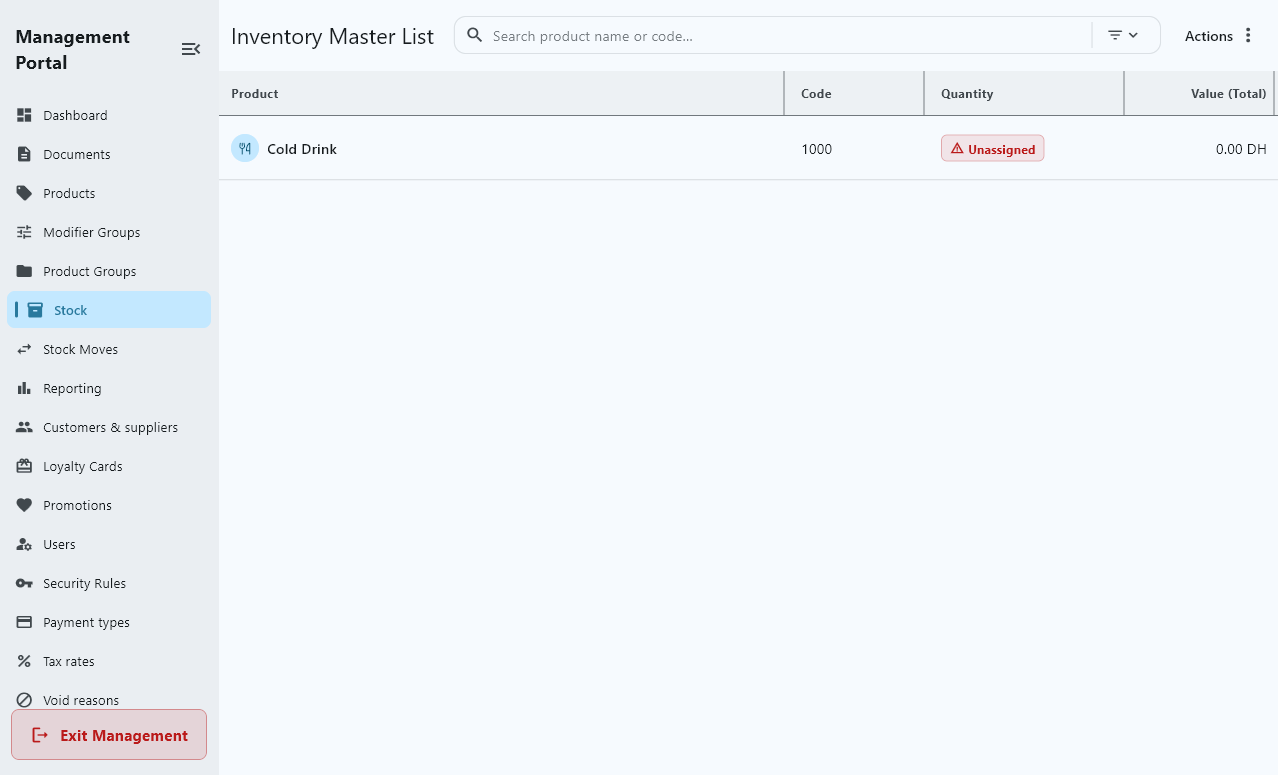Click the Unassigned warning triangle icon
The image size is (1278, 775).
(957, 148)
